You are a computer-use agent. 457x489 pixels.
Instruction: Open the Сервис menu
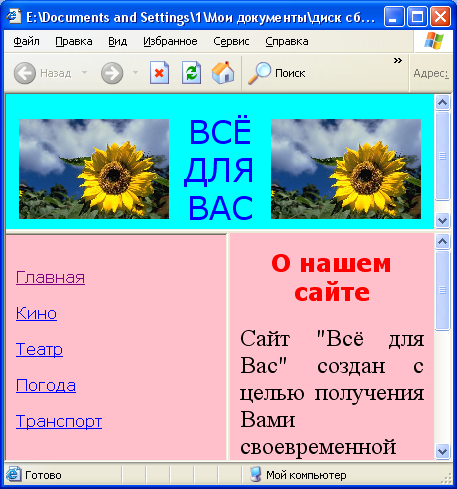click(231, 41)
